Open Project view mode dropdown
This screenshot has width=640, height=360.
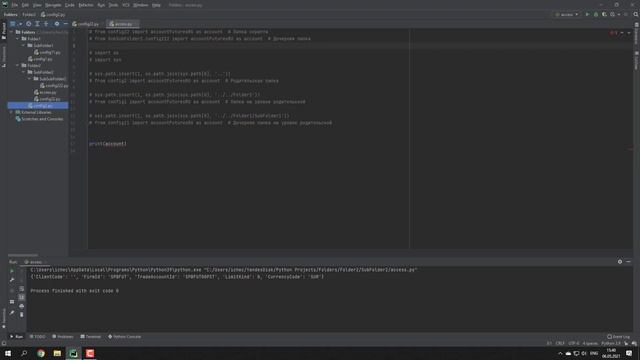point(16,24)
